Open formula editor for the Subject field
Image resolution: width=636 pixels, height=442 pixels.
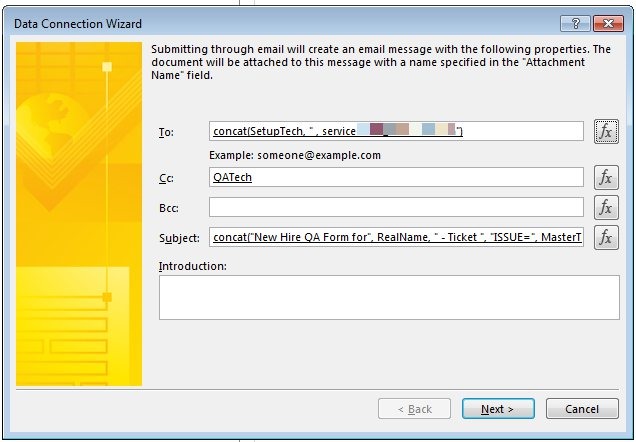coord(606,237)
